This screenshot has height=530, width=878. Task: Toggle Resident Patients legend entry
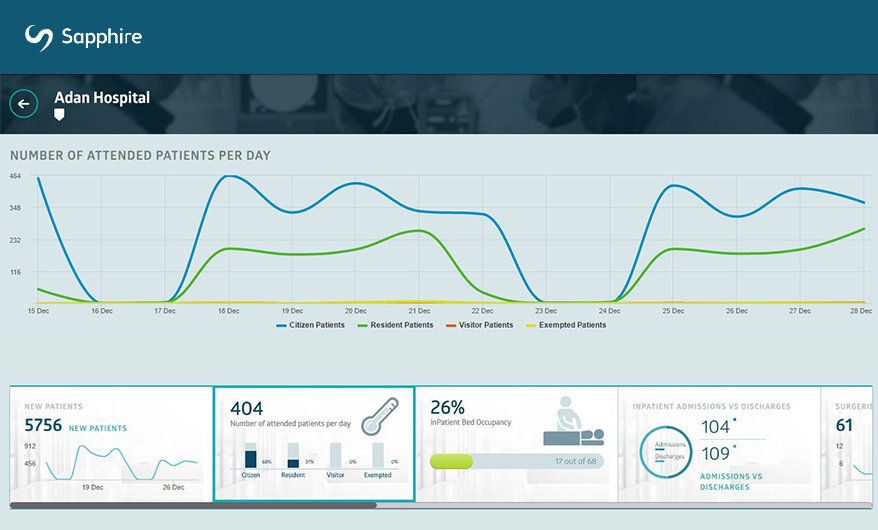[395, 325]
